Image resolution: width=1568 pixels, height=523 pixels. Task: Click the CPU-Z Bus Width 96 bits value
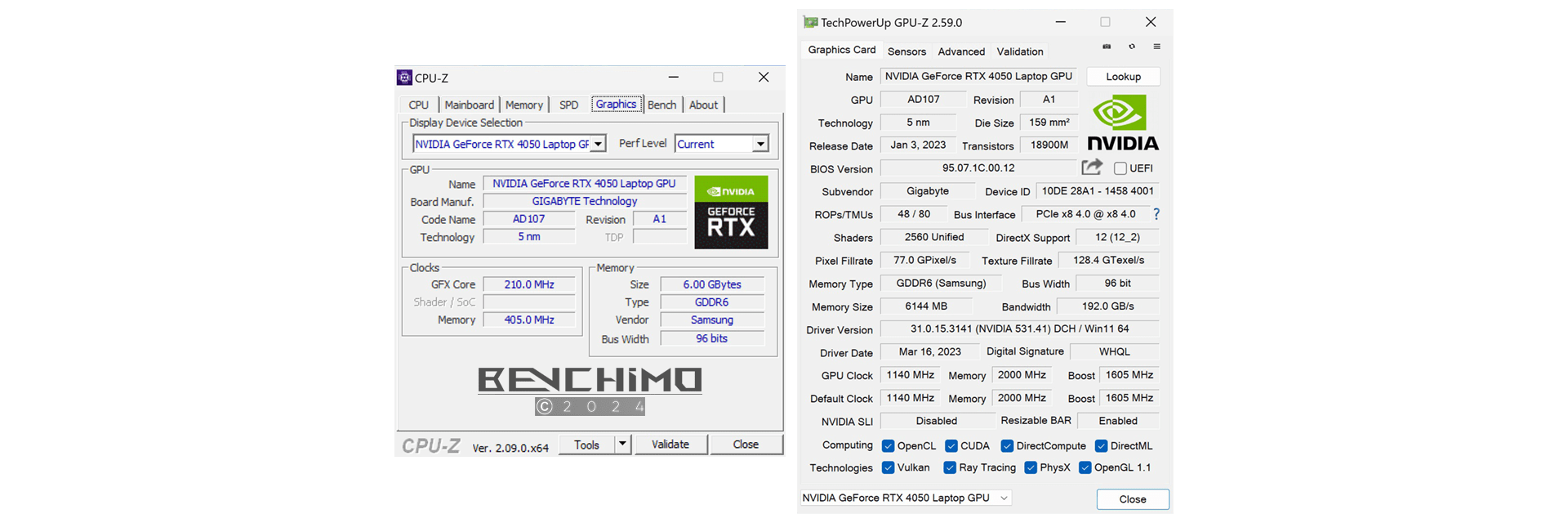tap(712, 338)
